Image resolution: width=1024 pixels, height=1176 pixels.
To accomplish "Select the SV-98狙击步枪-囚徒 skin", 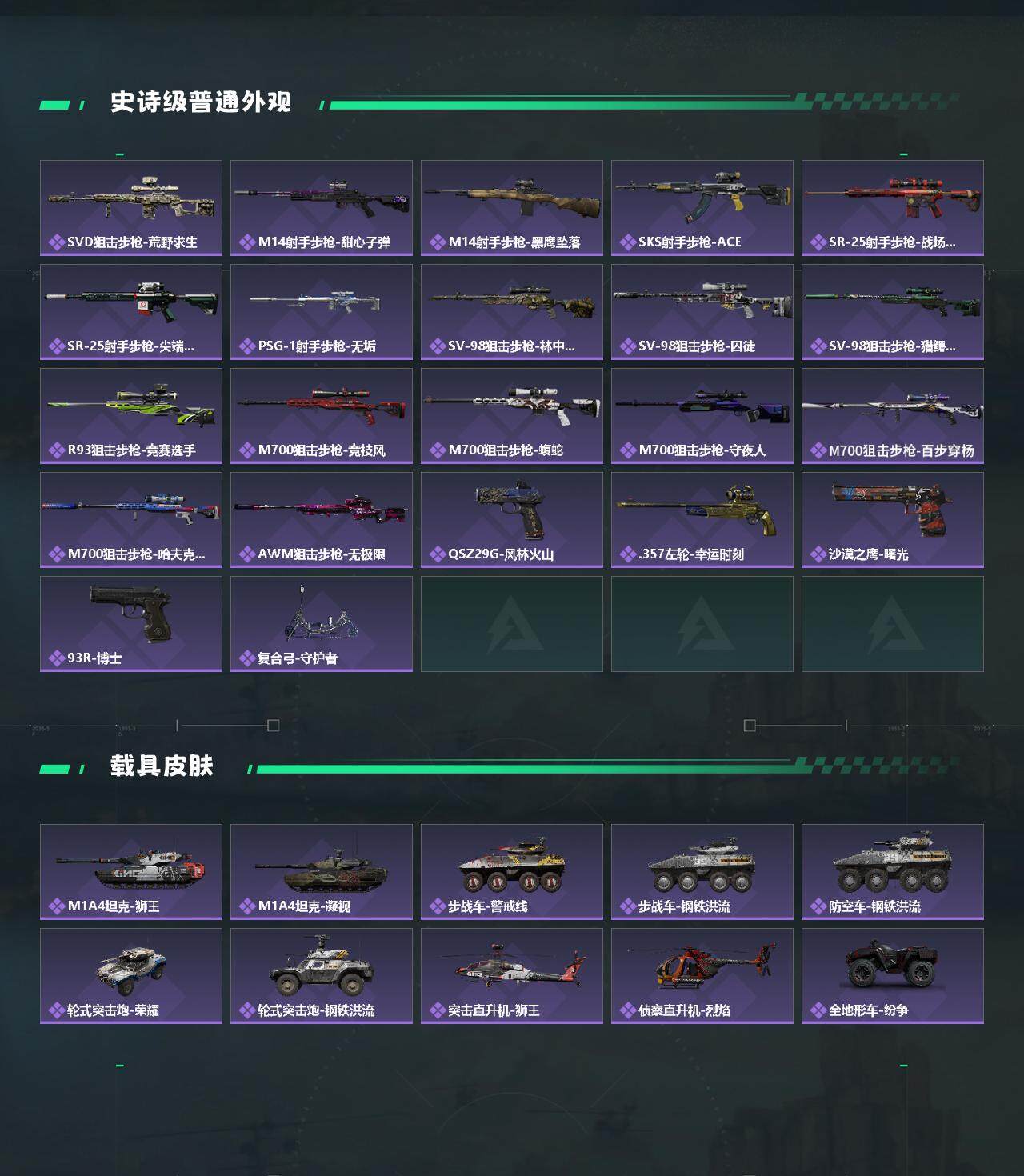I will pyautogui.click(x=702, y=312).
